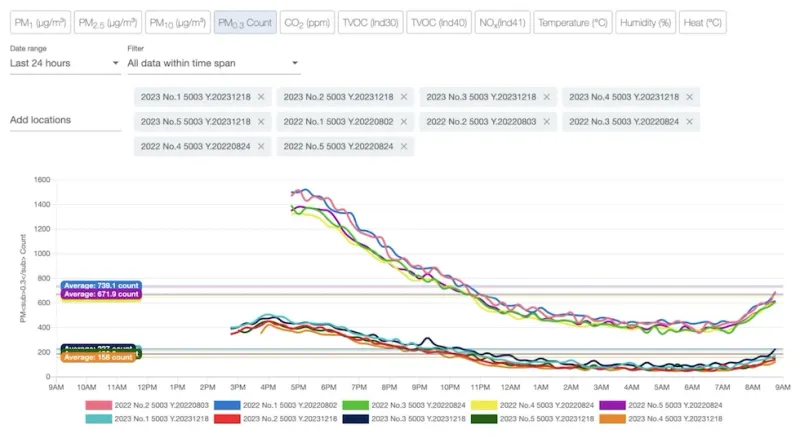Remove the 2022 No.3 5003 location chip
This screenshot has height=438, width=800.
point(690,122)
